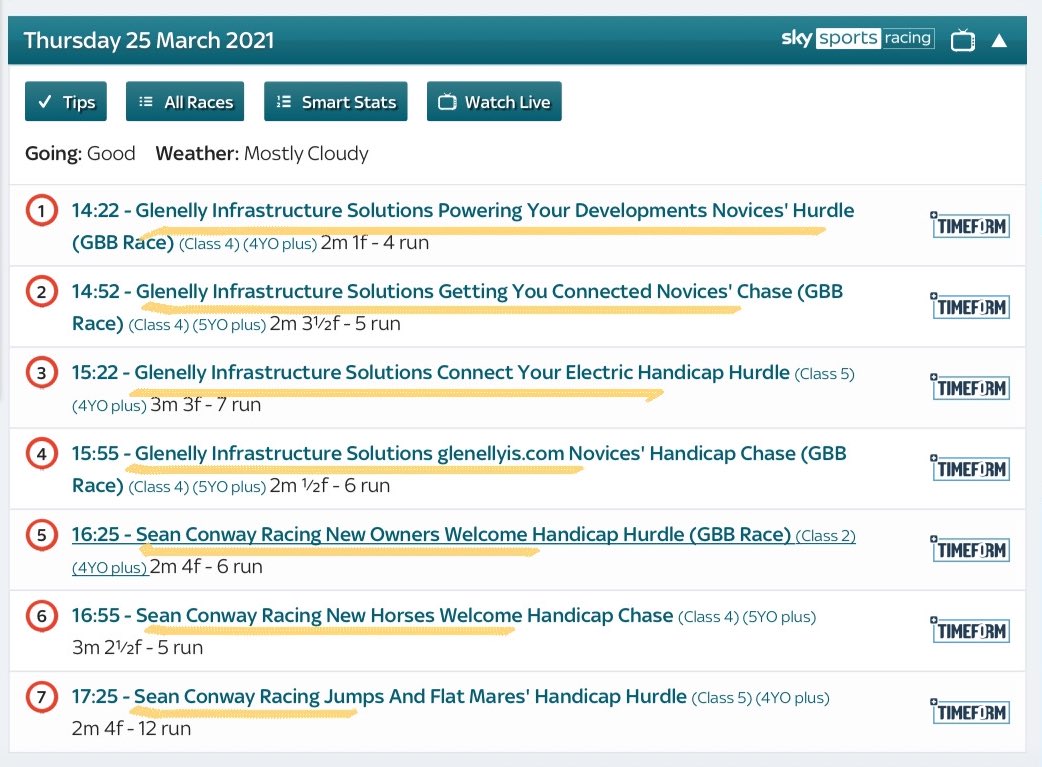Click Timeform icon for the 15:55 race

coord(970,469)
